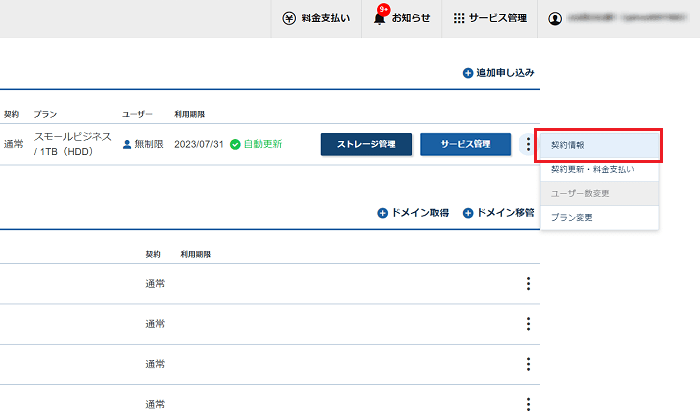
Task: Click the plus icon for ドメイン取得
Action: pyautogui.click(x=382, y=213)
